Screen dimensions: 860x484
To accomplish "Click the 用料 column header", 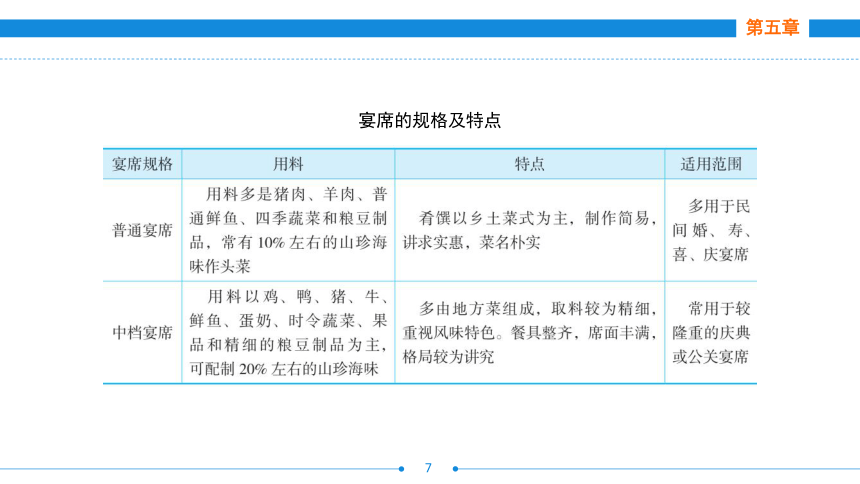I will (288, 164).
